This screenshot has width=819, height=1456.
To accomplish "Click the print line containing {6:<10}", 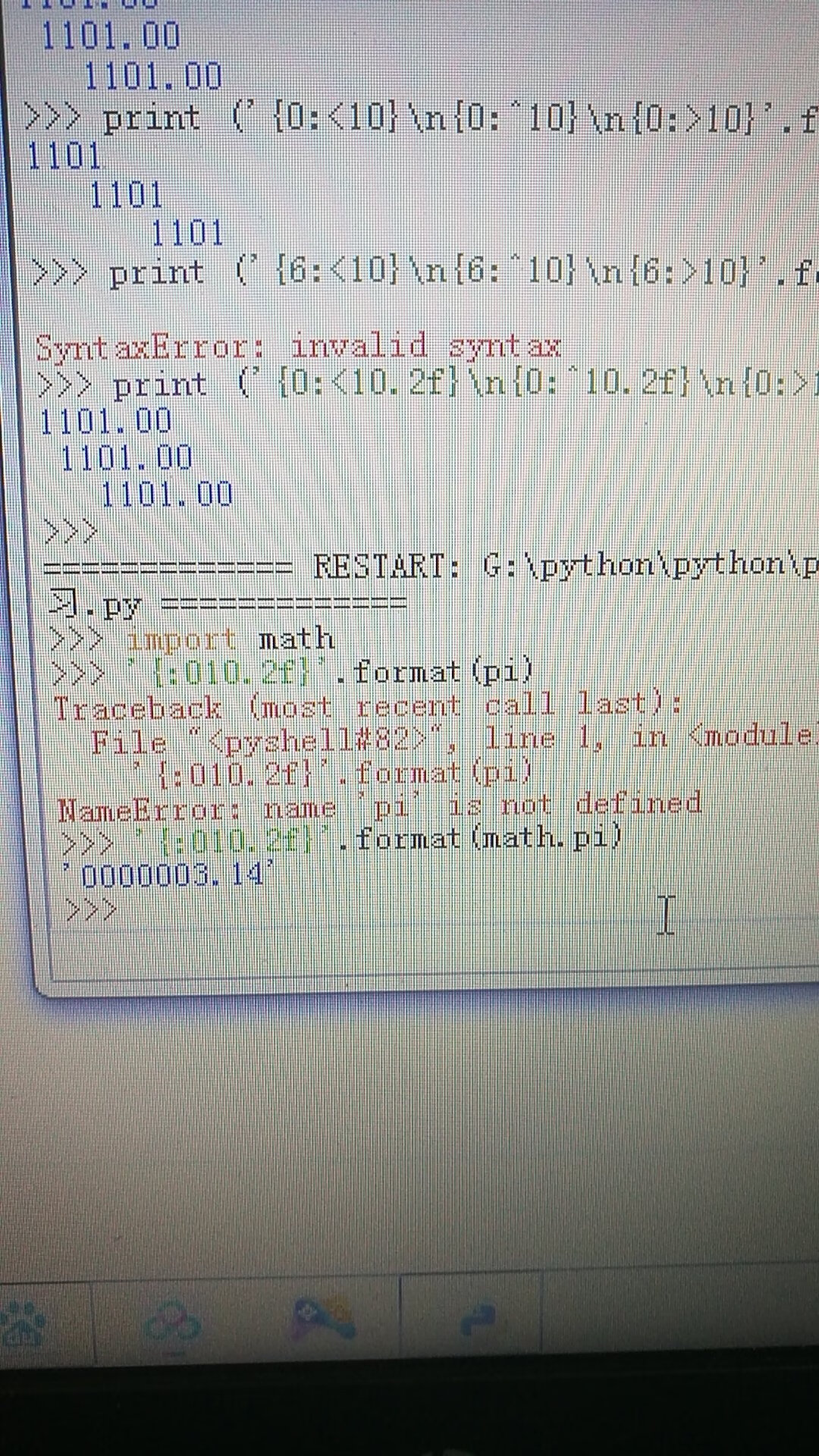I will click(x=425, y=273).
